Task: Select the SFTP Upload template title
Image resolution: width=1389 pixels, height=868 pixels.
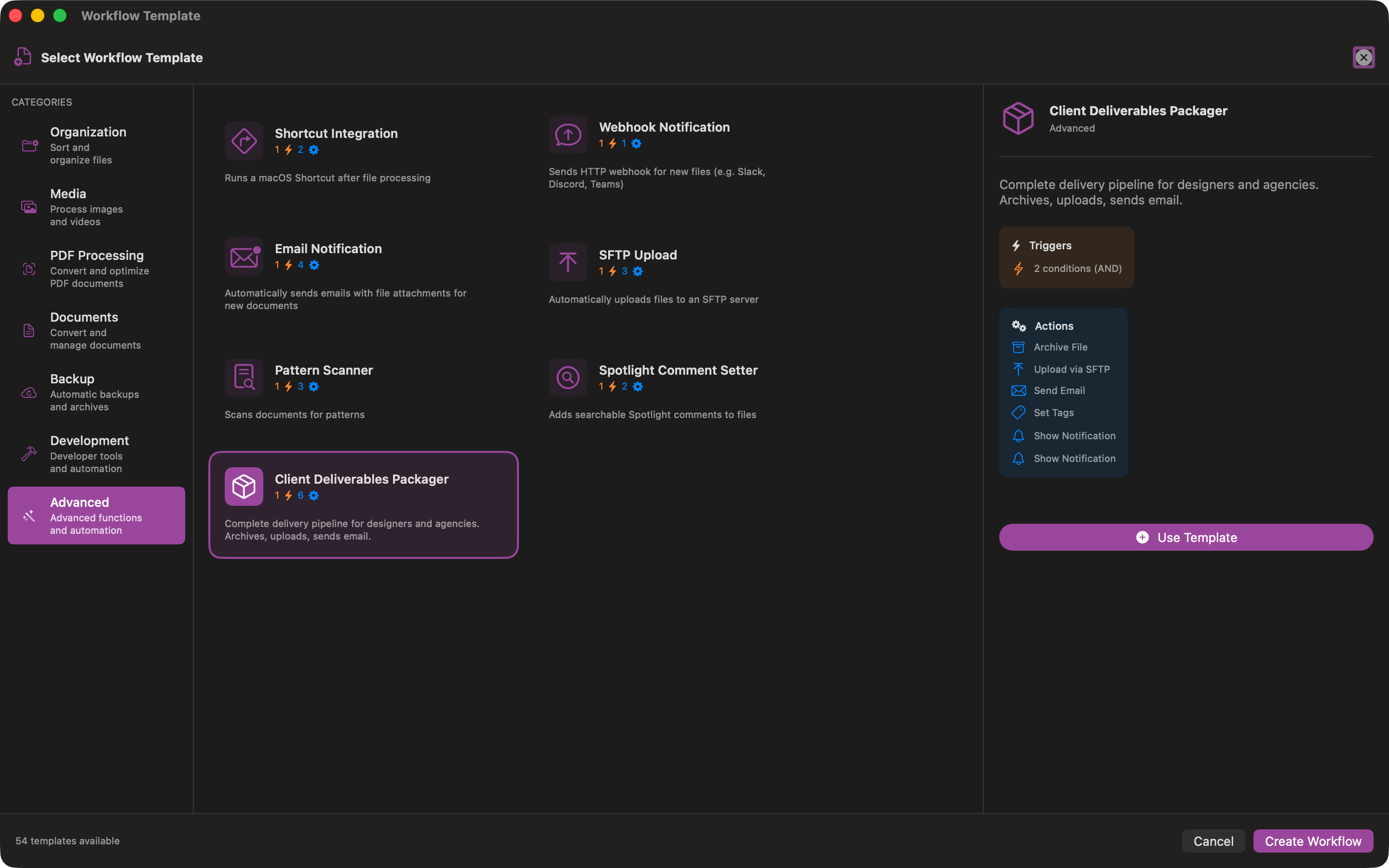Action: tap(638, 255)
